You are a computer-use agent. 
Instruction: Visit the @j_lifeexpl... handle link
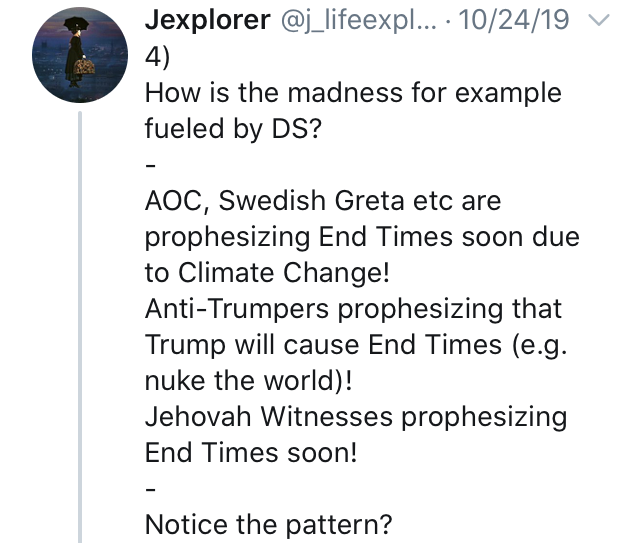[x=358, y=20]
